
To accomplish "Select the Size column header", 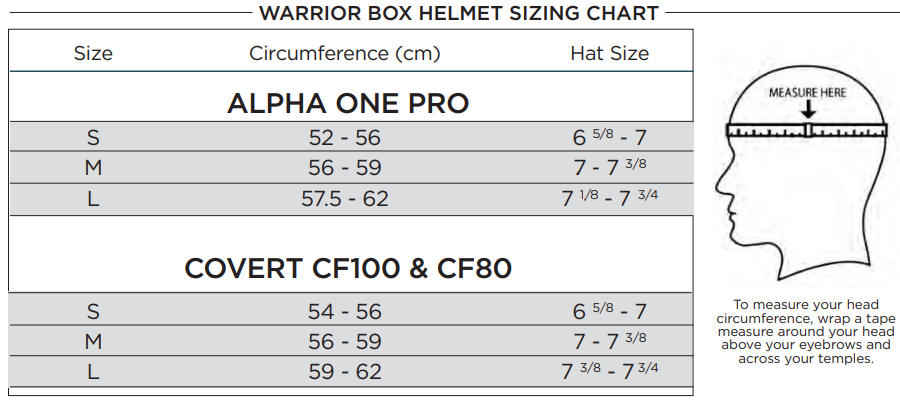I will pyautogui.click(x=93, y=53).
